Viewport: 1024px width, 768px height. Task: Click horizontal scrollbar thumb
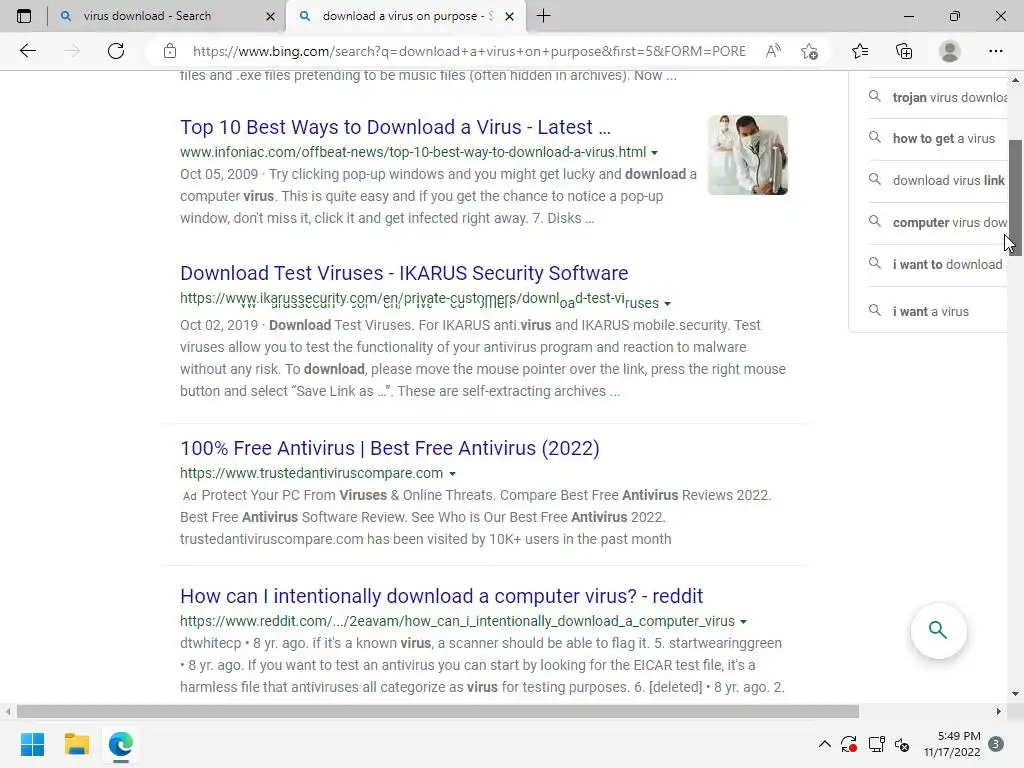(438, 711)
